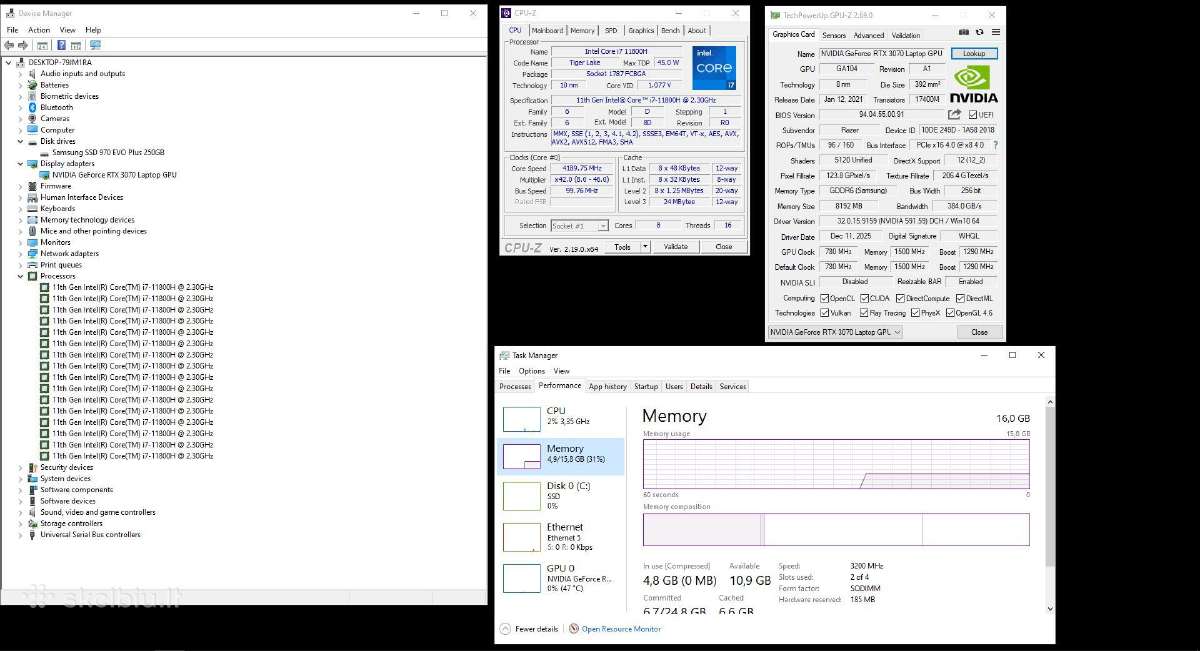Click the Lookup button in GPU-Z
Image resolution: width=1200 pixels, height=651 pixels.
pos(974,53)
